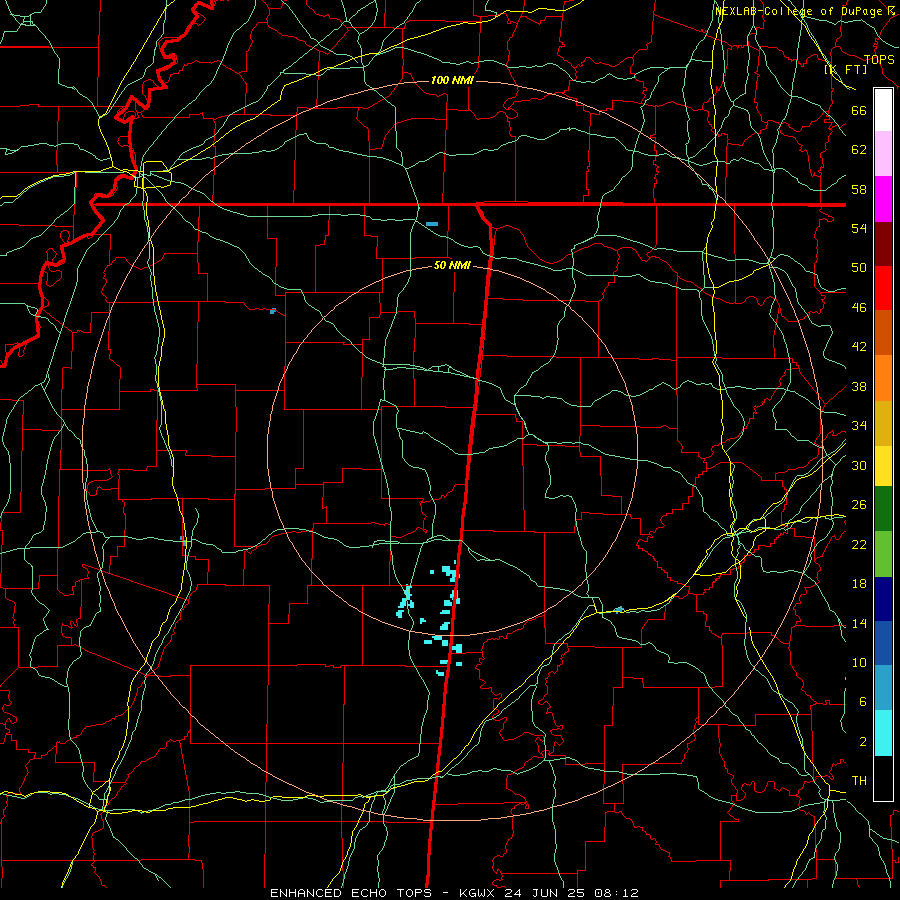Viewport: 900px width, 900px height.
Task: Click the dark green 26 color band
Action: coord(883,508)
